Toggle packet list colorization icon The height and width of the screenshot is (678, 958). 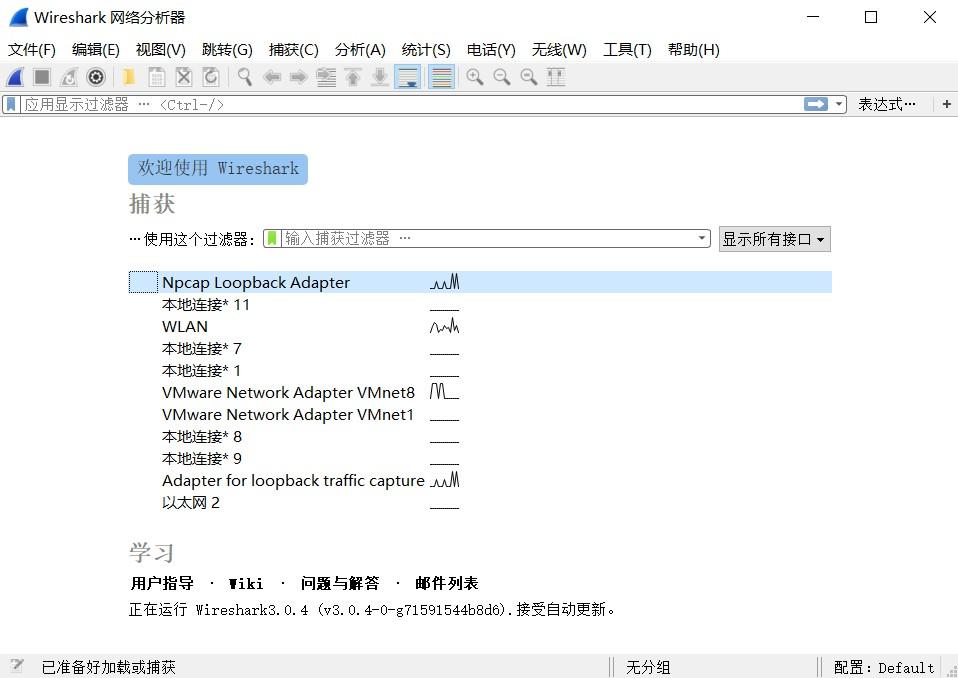(x=441, y=77)
